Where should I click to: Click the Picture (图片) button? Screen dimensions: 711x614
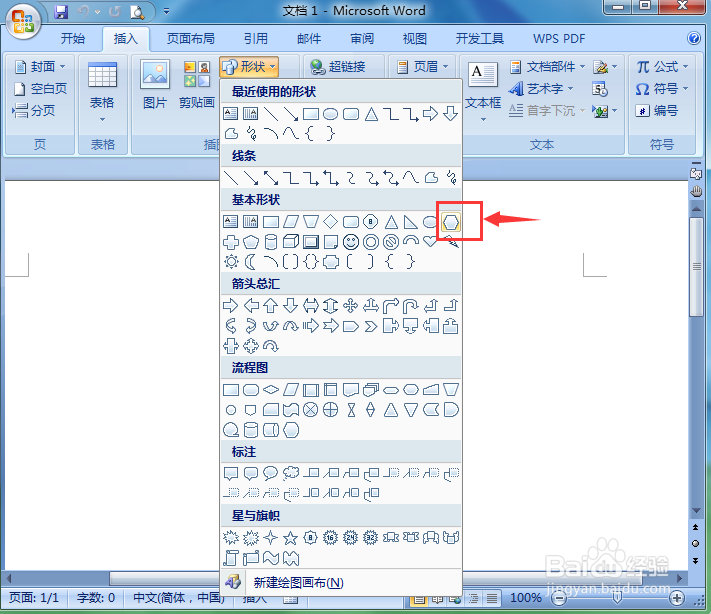[155, 85]
